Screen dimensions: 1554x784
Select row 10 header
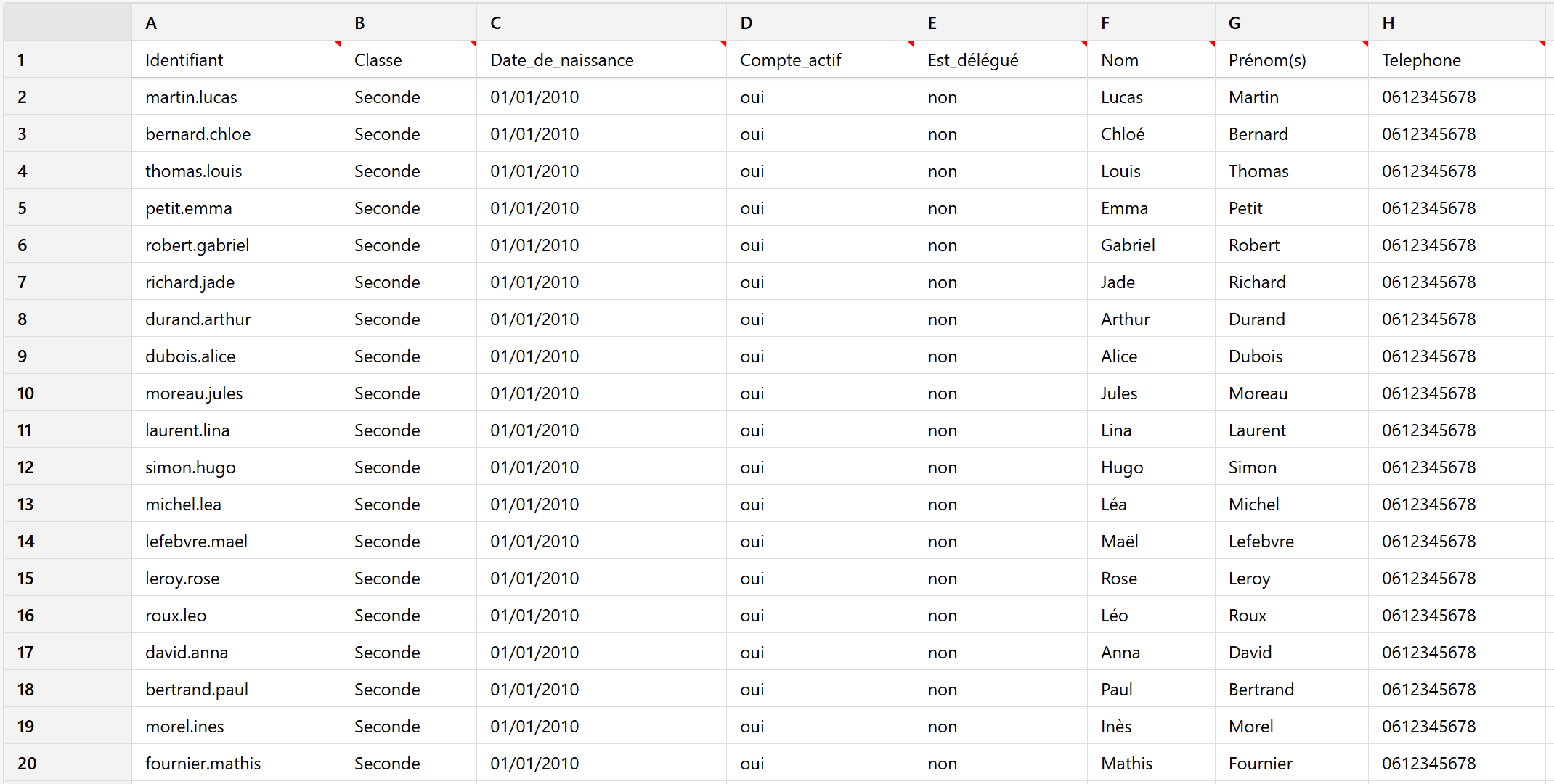tap(68, 393)
